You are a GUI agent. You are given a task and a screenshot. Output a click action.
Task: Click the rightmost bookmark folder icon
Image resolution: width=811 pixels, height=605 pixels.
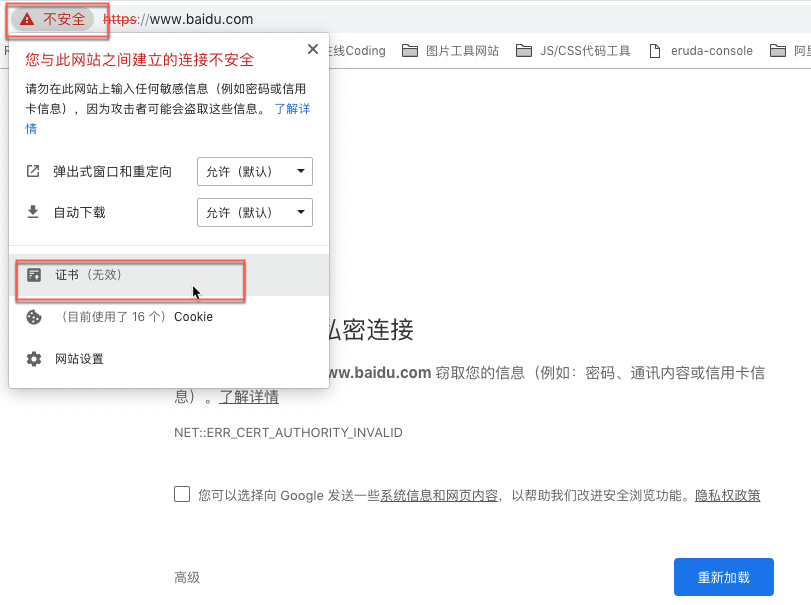[x=777, y=51]
